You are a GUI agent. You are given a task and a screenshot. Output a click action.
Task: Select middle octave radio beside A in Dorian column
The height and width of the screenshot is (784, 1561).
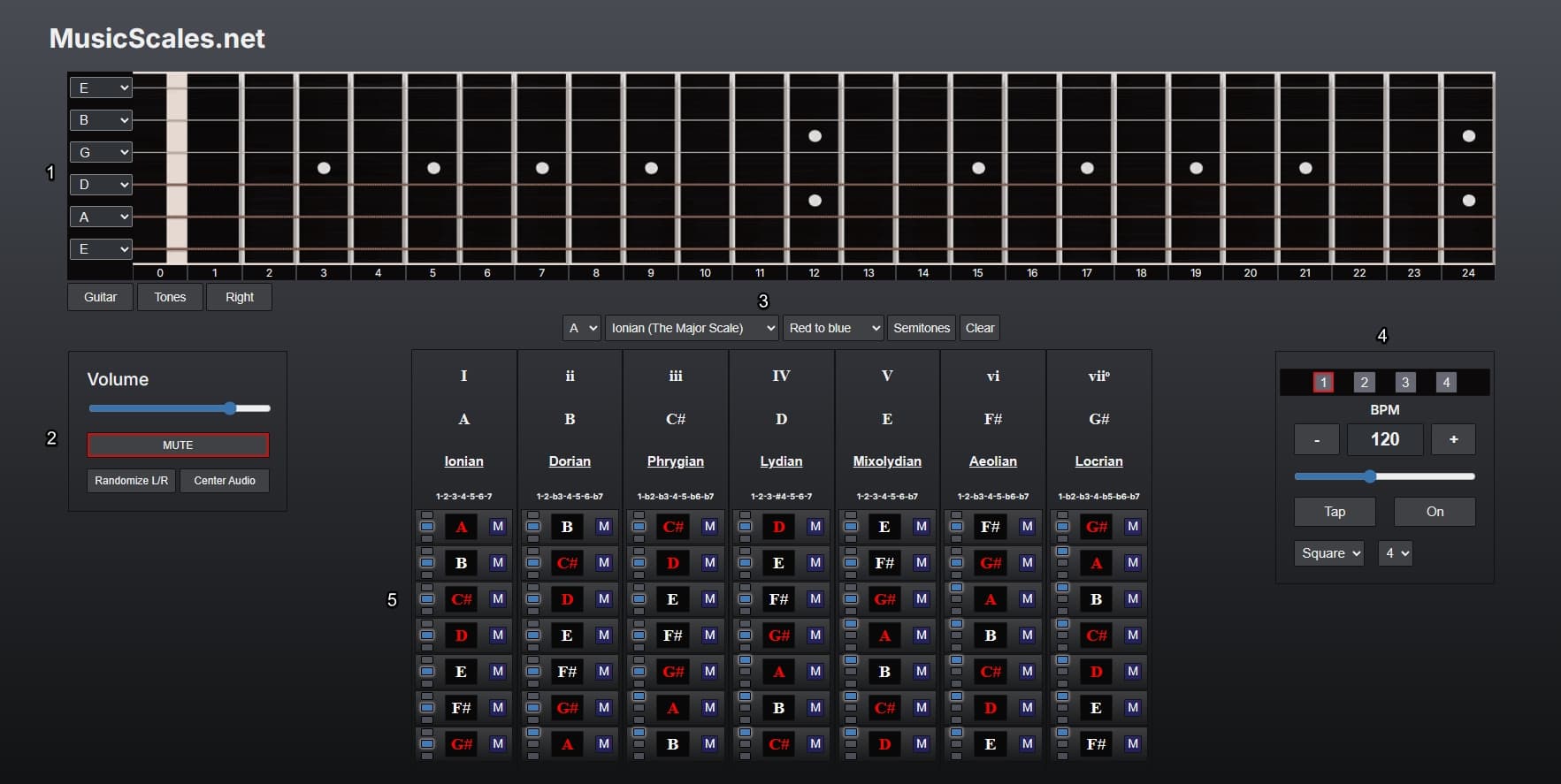(x=533, y=744)
